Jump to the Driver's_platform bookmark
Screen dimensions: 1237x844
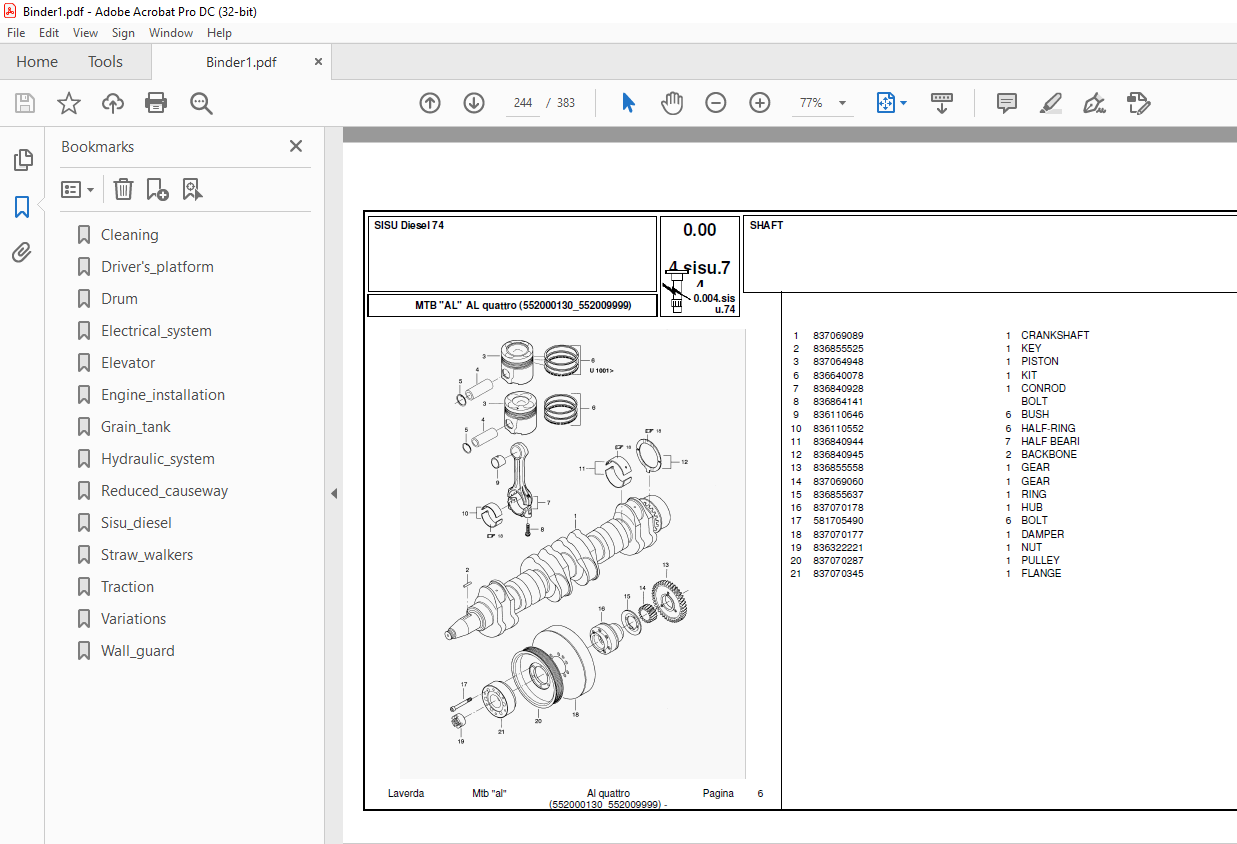tap(157, 267)
